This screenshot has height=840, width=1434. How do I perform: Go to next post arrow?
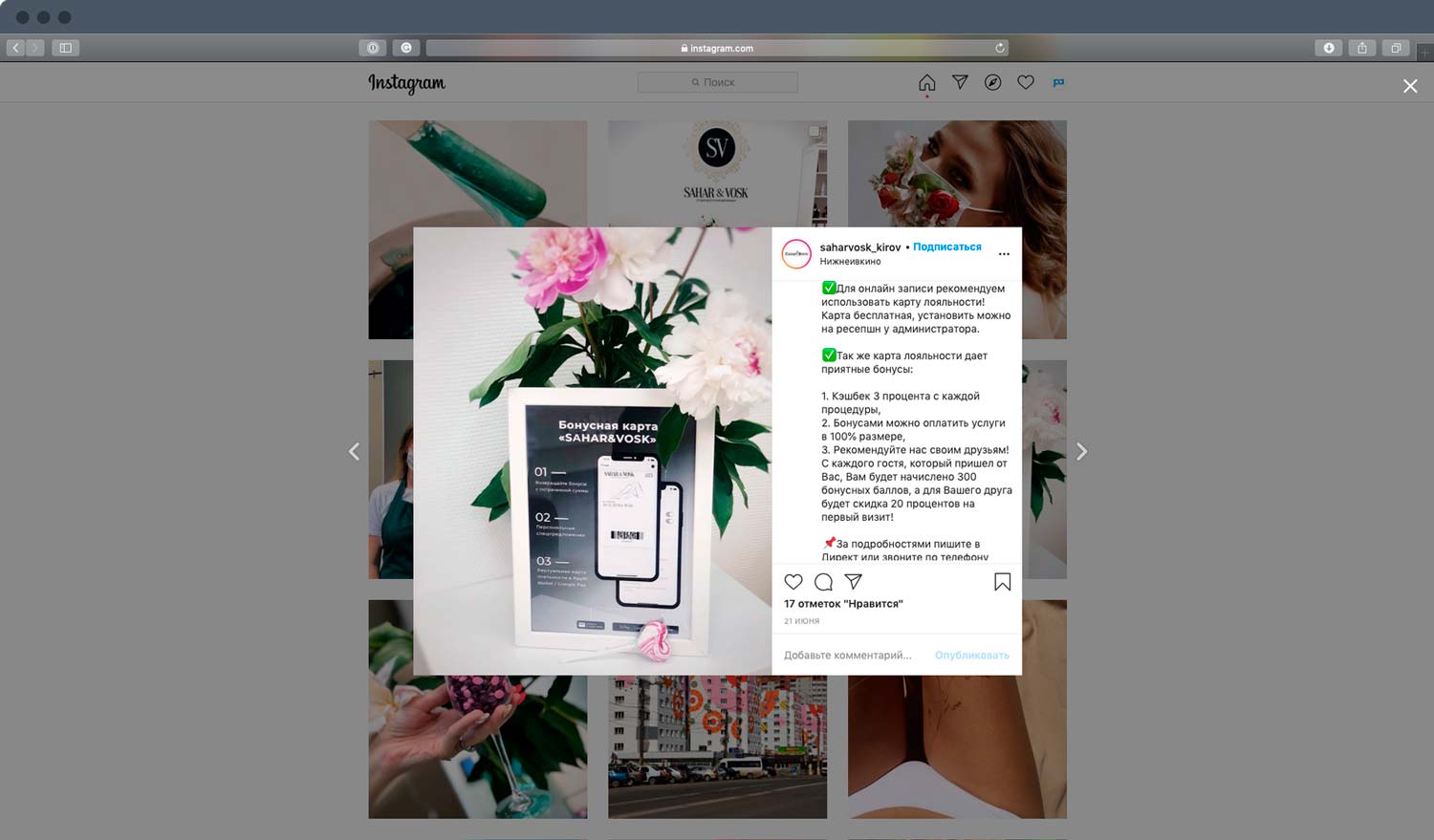1081,451
